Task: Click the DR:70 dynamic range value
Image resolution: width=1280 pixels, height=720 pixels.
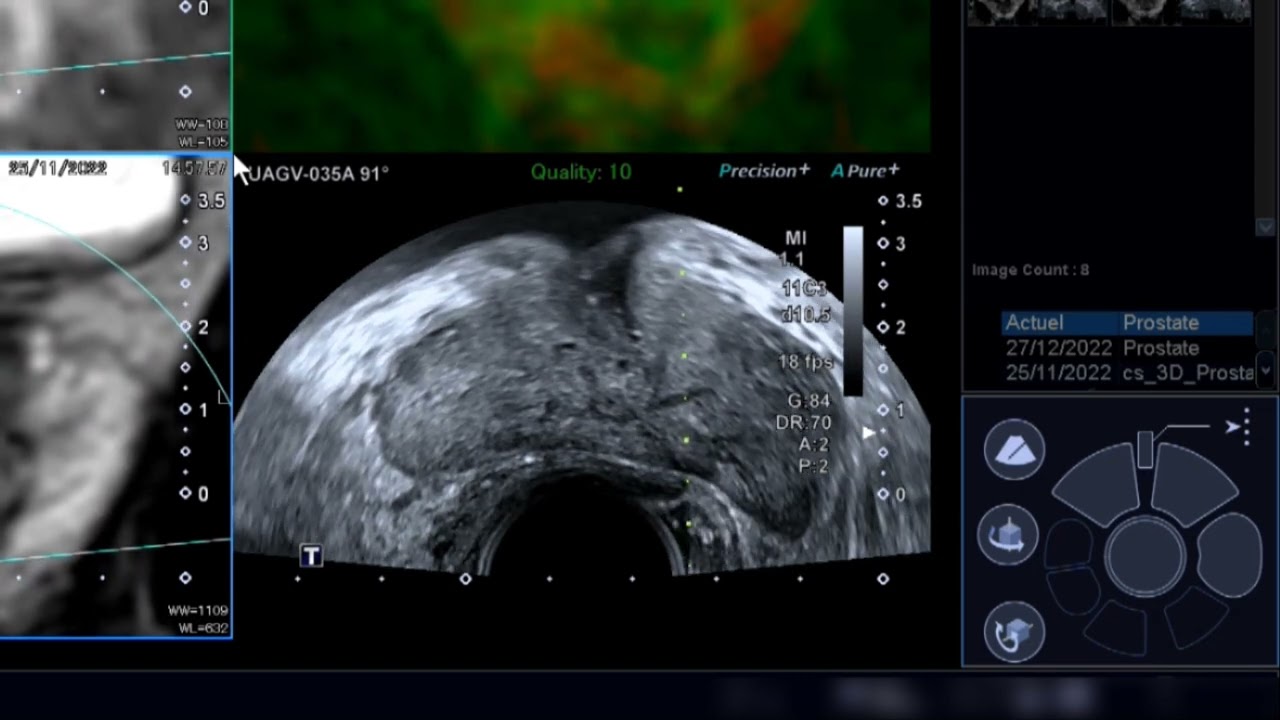Action: tap(804, 423)
